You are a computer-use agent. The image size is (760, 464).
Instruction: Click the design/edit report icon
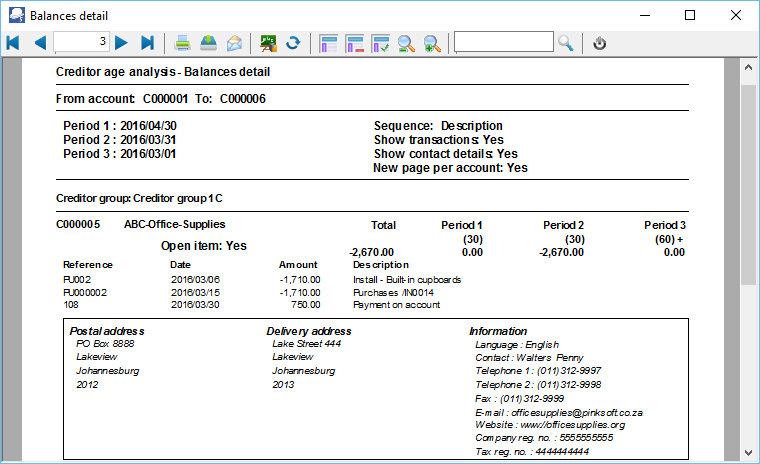[x=268, y=43]
